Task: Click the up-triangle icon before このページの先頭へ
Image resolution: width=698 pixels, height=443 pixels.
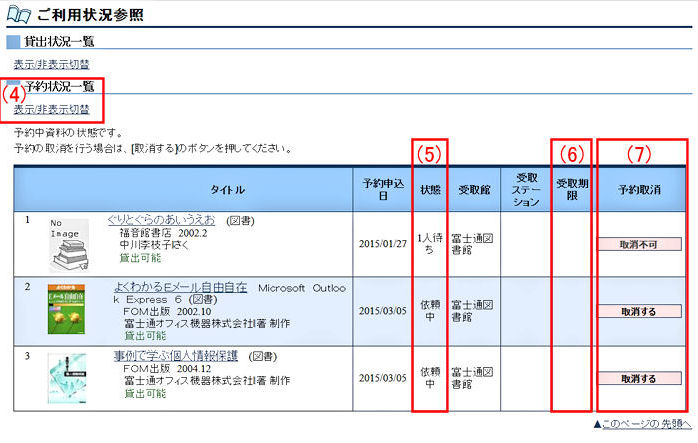Action: [x=598, y=424]
